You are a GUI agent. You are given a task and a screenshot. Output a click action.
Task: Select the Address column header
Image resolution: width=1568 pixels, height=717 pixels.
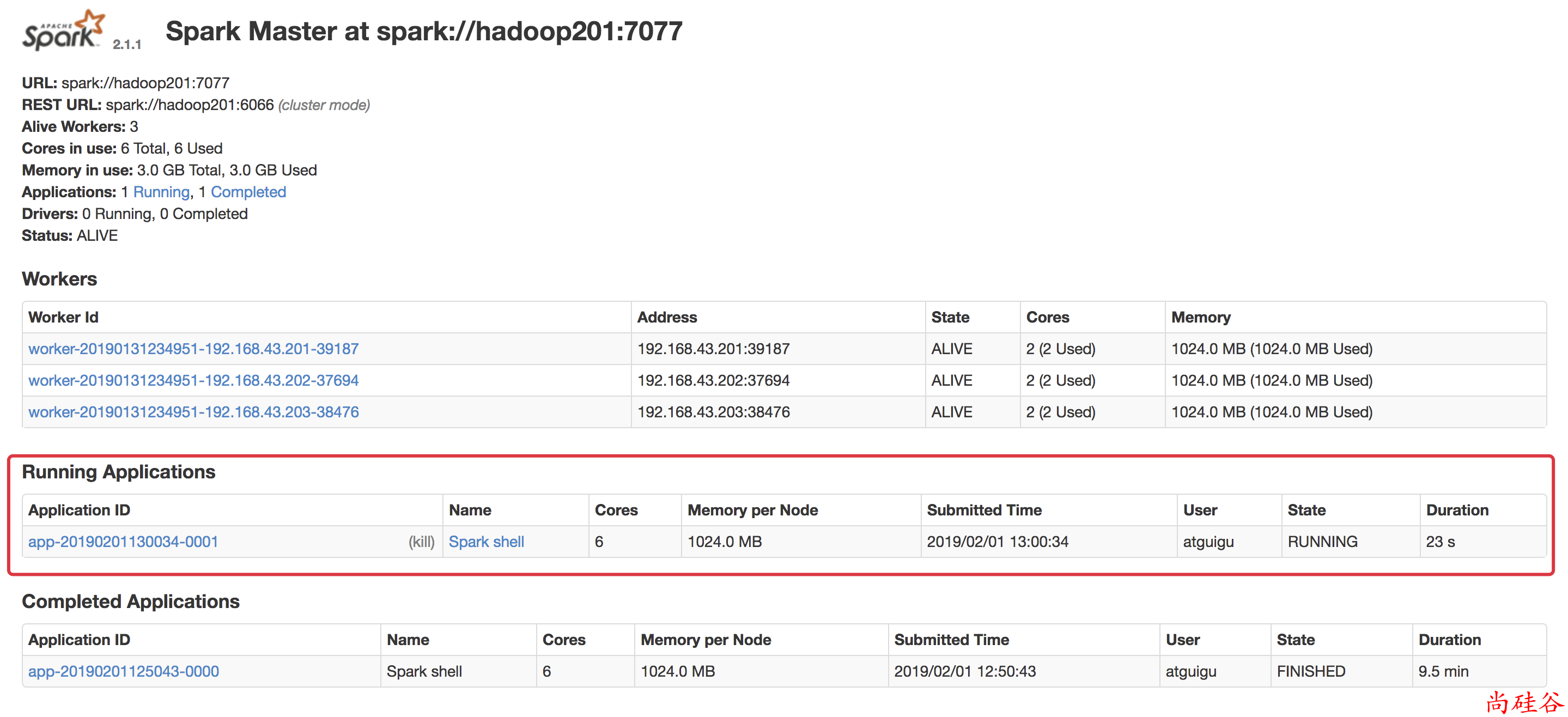coord(667,317)
